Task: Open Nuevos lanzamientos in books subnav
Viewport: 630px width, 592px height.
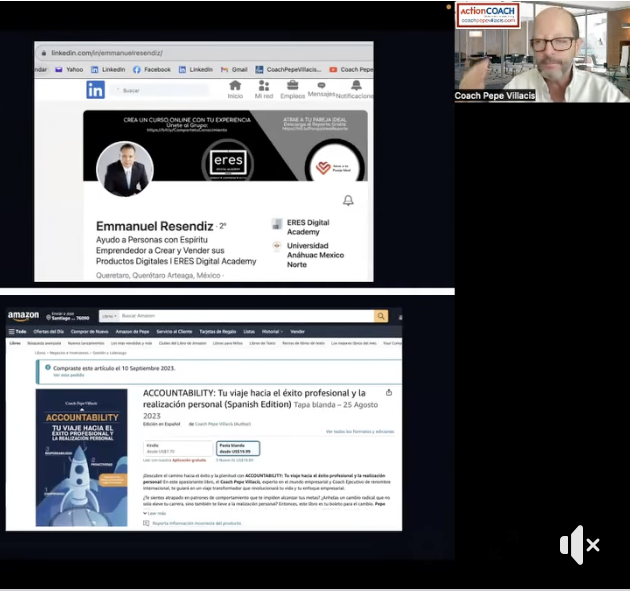Action: (x=86, y=343)
